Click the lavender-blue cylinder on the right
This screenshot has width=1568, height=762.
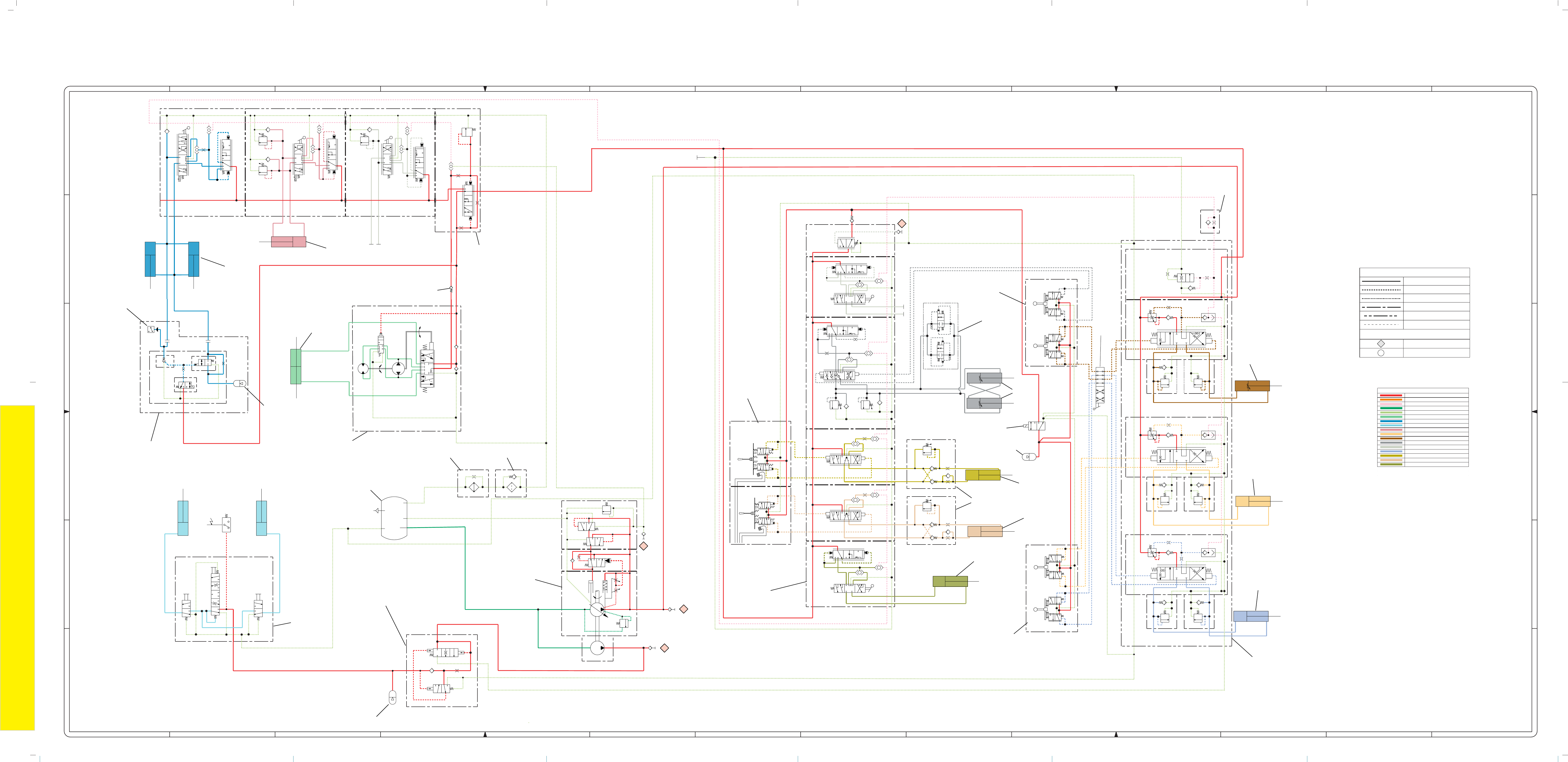[1251, 616]
